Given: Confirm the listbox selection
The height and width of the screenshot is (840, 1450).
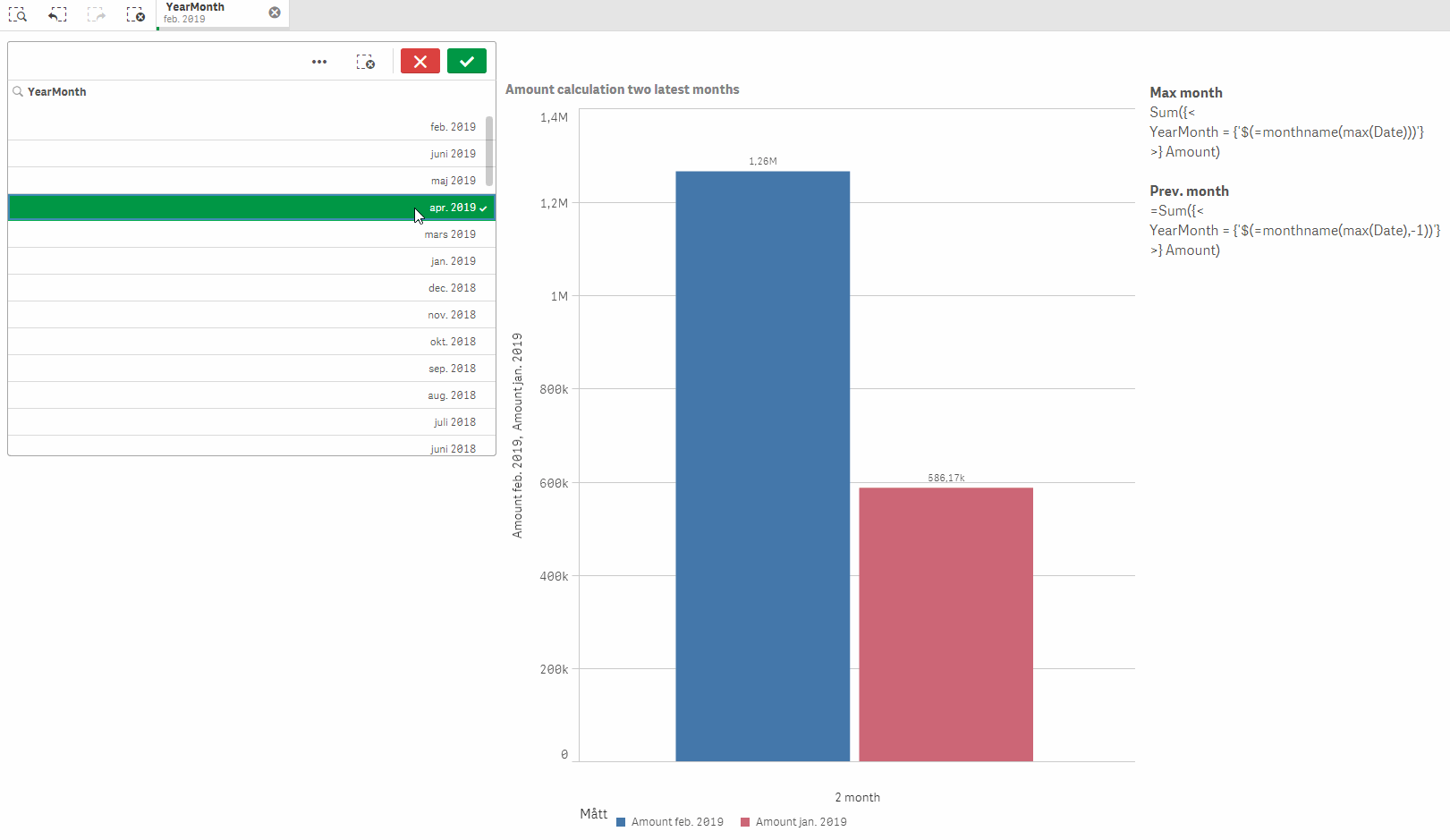Looking at the screenshot, I should click(x=467, y=61).
